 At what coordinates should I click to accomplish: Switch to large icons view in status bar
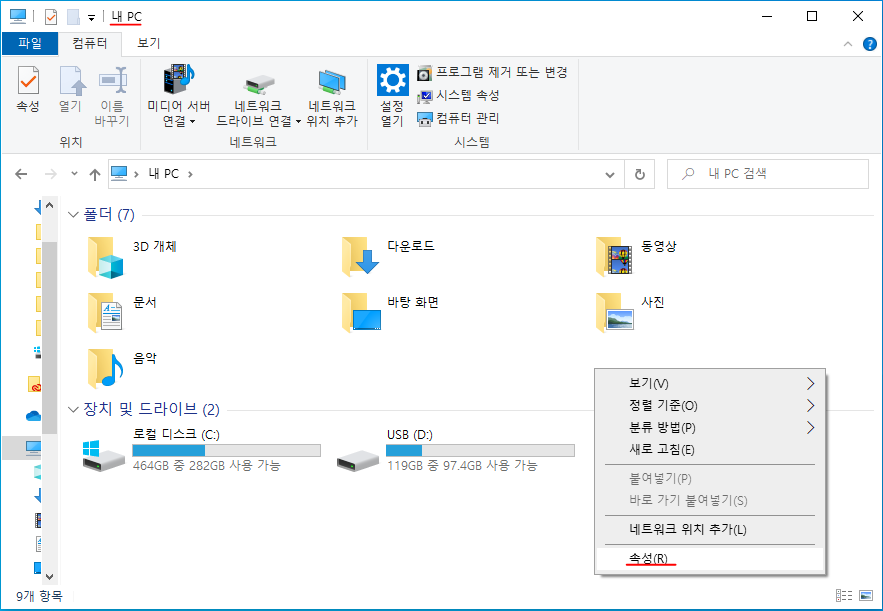coord(865,596)
